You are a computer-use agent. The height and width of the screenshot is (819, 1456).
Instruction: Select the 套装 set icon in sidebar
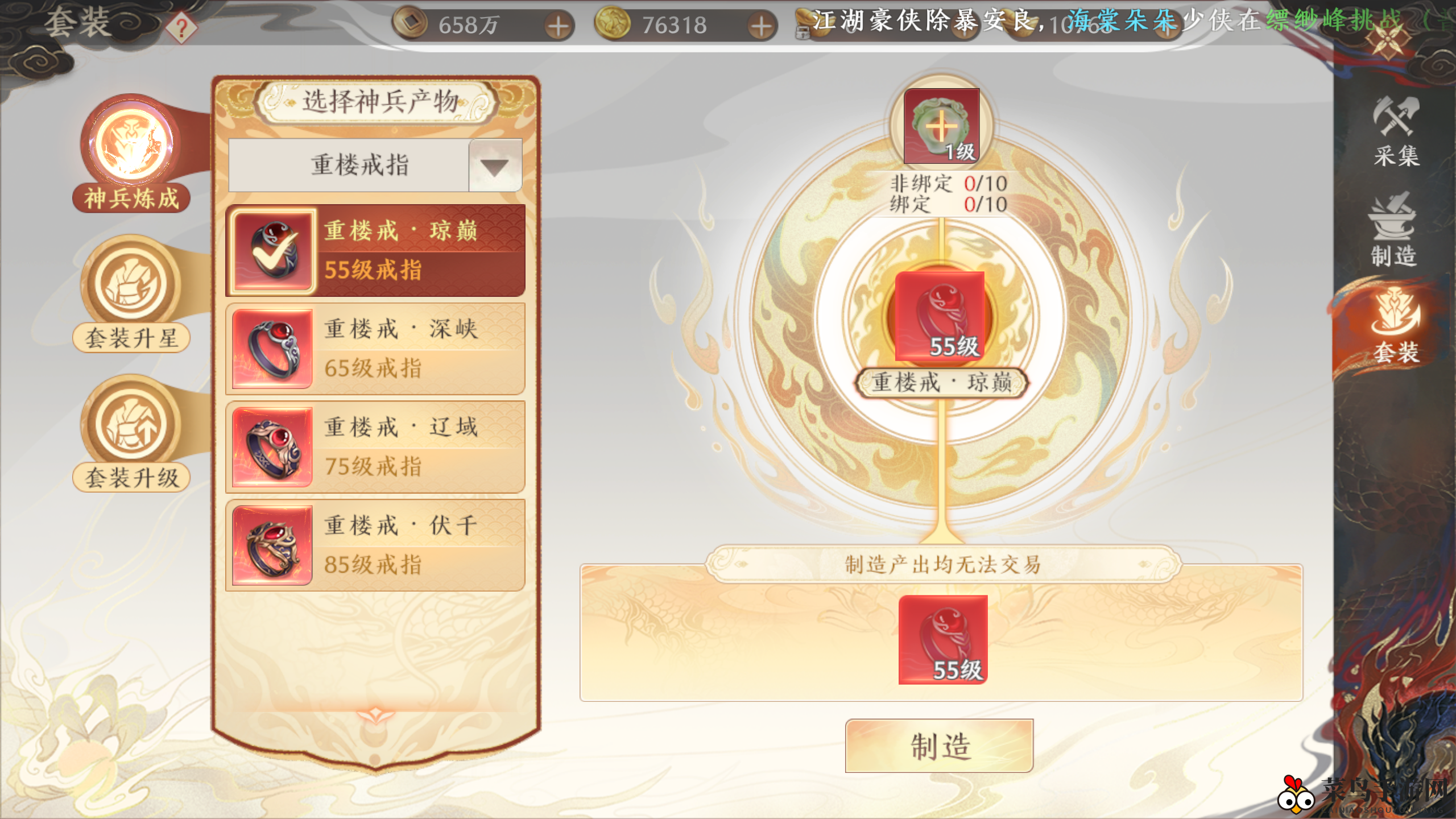click(1395, 325)
